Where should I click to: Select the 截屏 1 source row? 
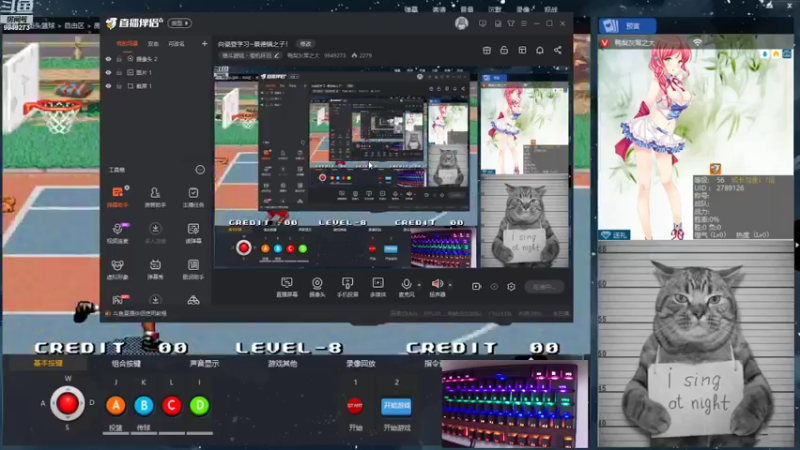click(157, 86)
